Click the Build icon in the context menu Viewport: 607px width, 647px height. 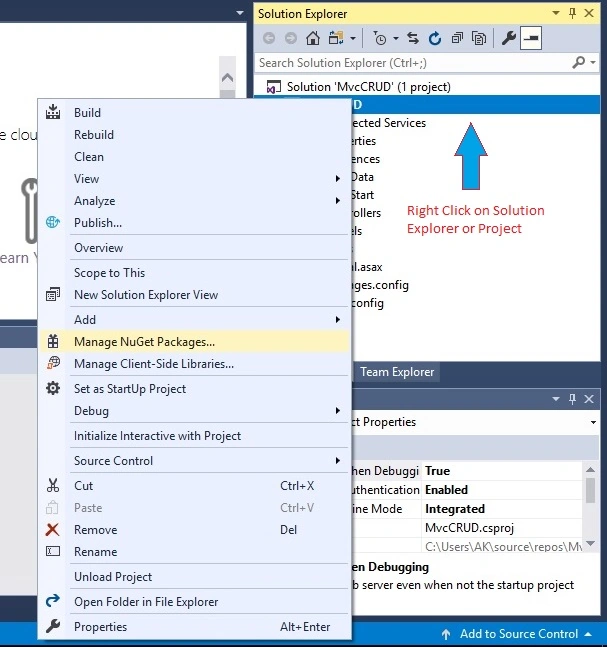pos(53,112)
